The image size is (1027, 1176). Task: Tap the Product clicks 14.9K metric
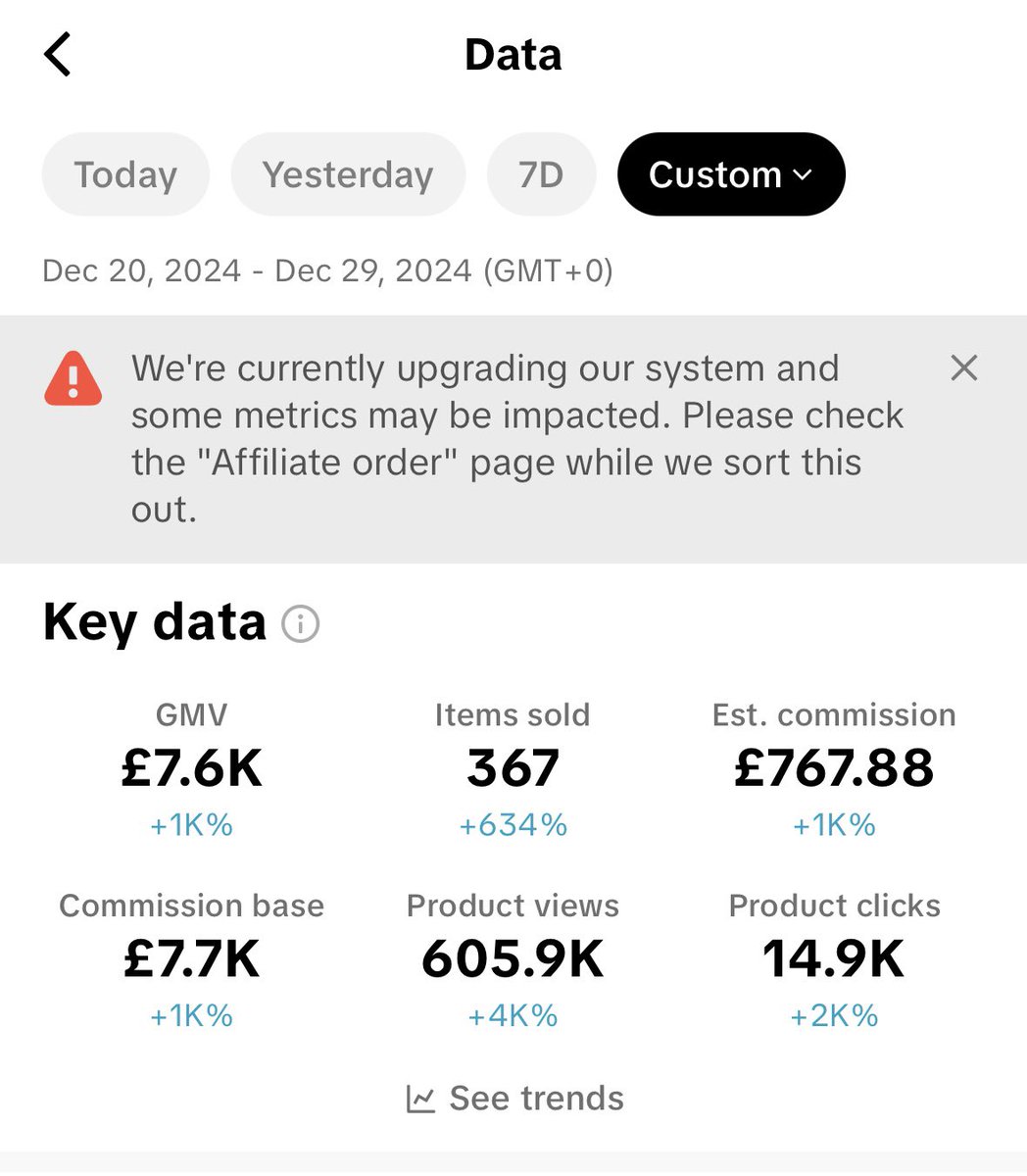tap(834, 957)
